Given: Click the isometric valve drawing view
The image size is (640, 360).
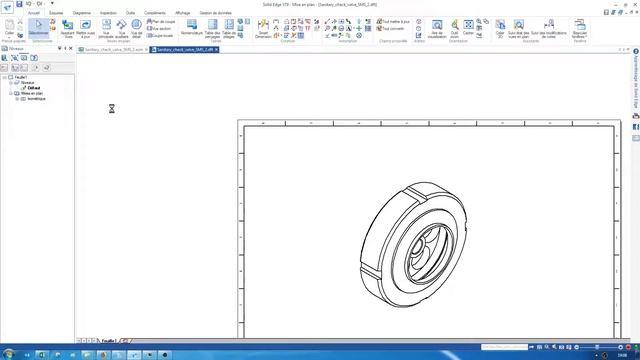Looking at the screenshot, I should 413,244.
